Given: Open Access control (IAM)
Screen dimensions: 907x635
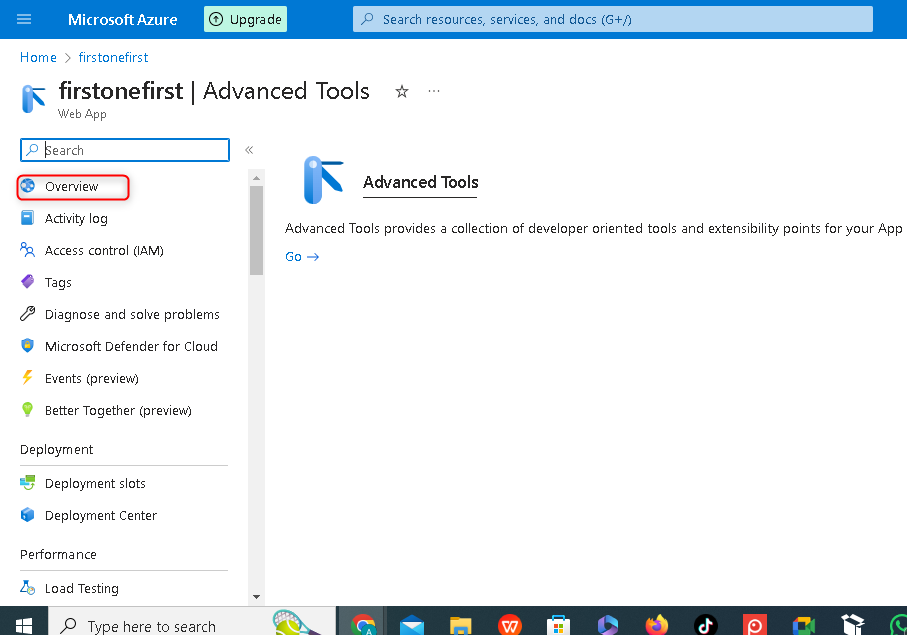Looking at the screenshot, I should [x=104, y=250].
